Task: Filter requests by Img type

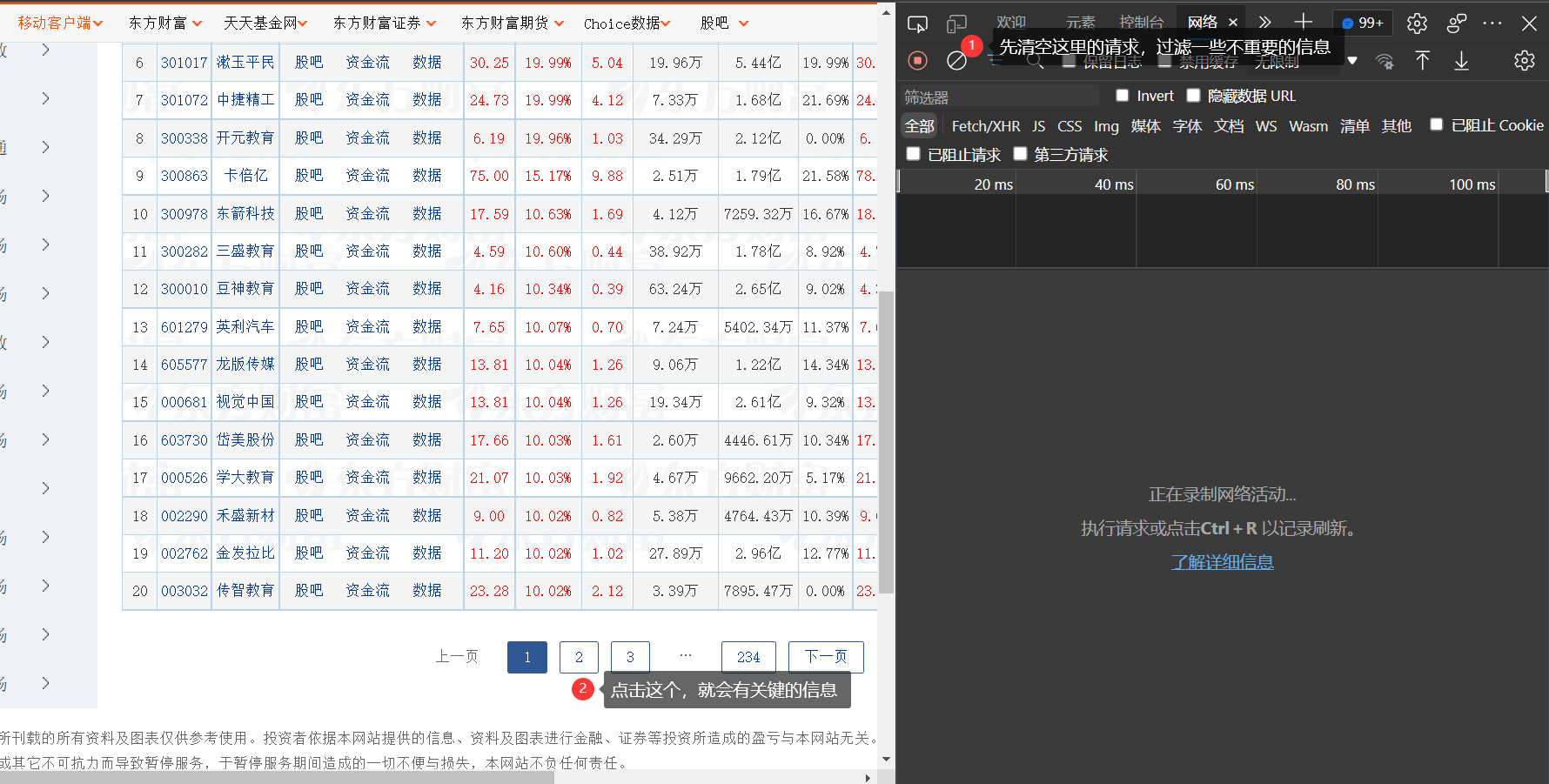Action: [x=1106, y=126]
